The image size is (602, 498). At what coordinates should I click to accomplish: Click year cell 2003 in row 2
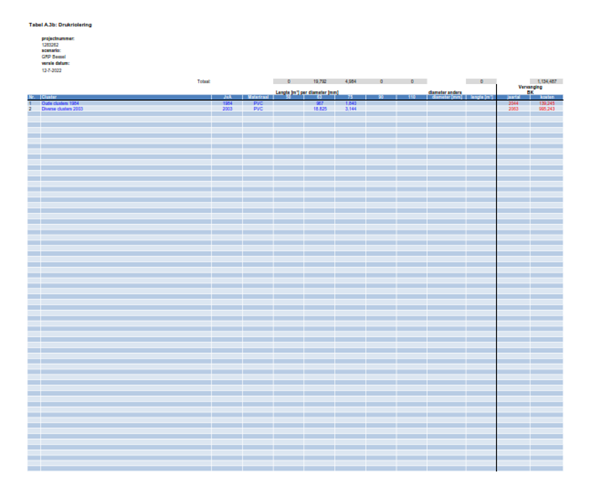227,108
